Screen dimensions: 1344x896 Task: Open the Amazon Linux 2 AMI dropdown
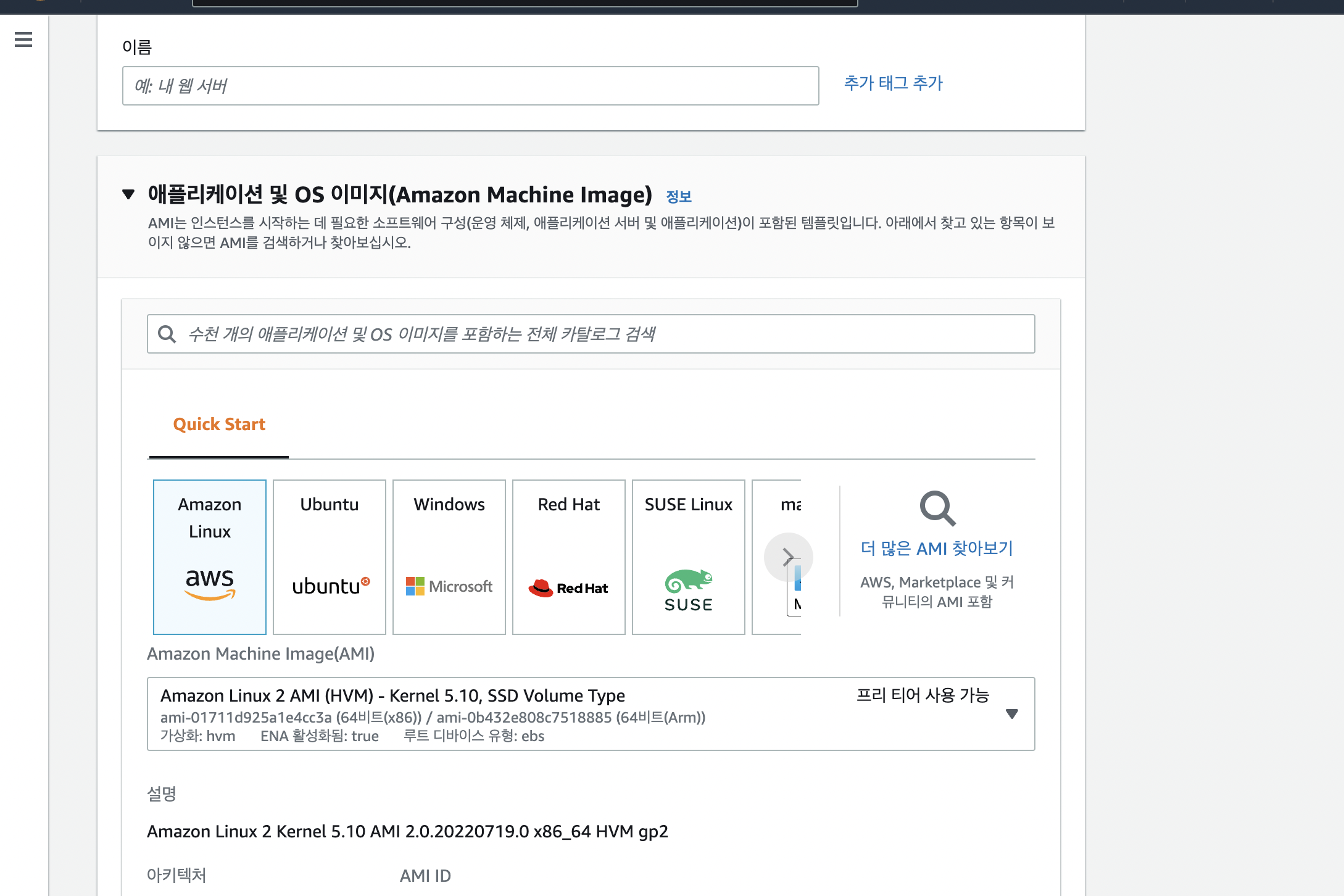coord(591,714)
